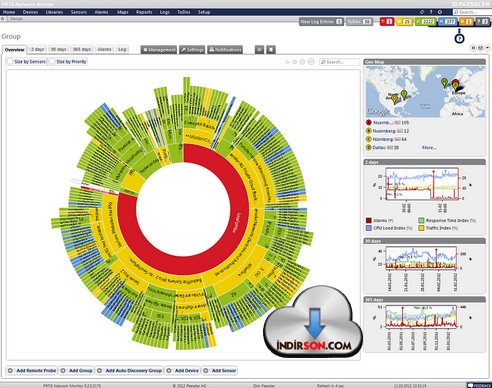
Task: Open the dropdown arrow beside the pause icon
Action: click(487, 48)
